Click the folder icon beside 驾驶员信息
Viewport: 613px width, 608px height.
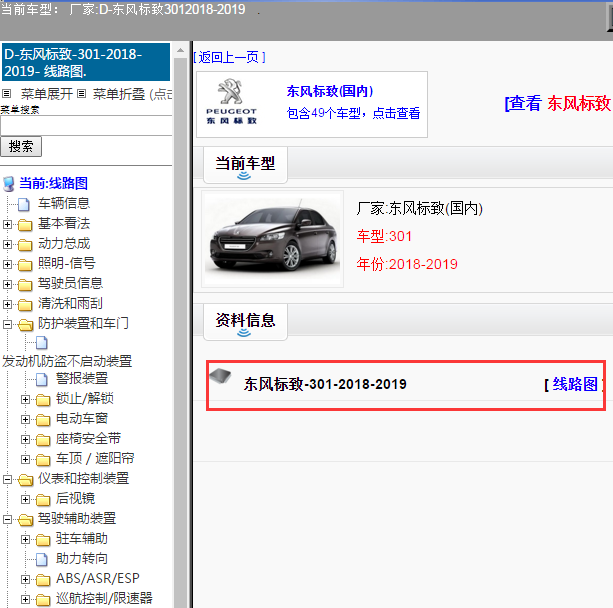pos(25,285)
